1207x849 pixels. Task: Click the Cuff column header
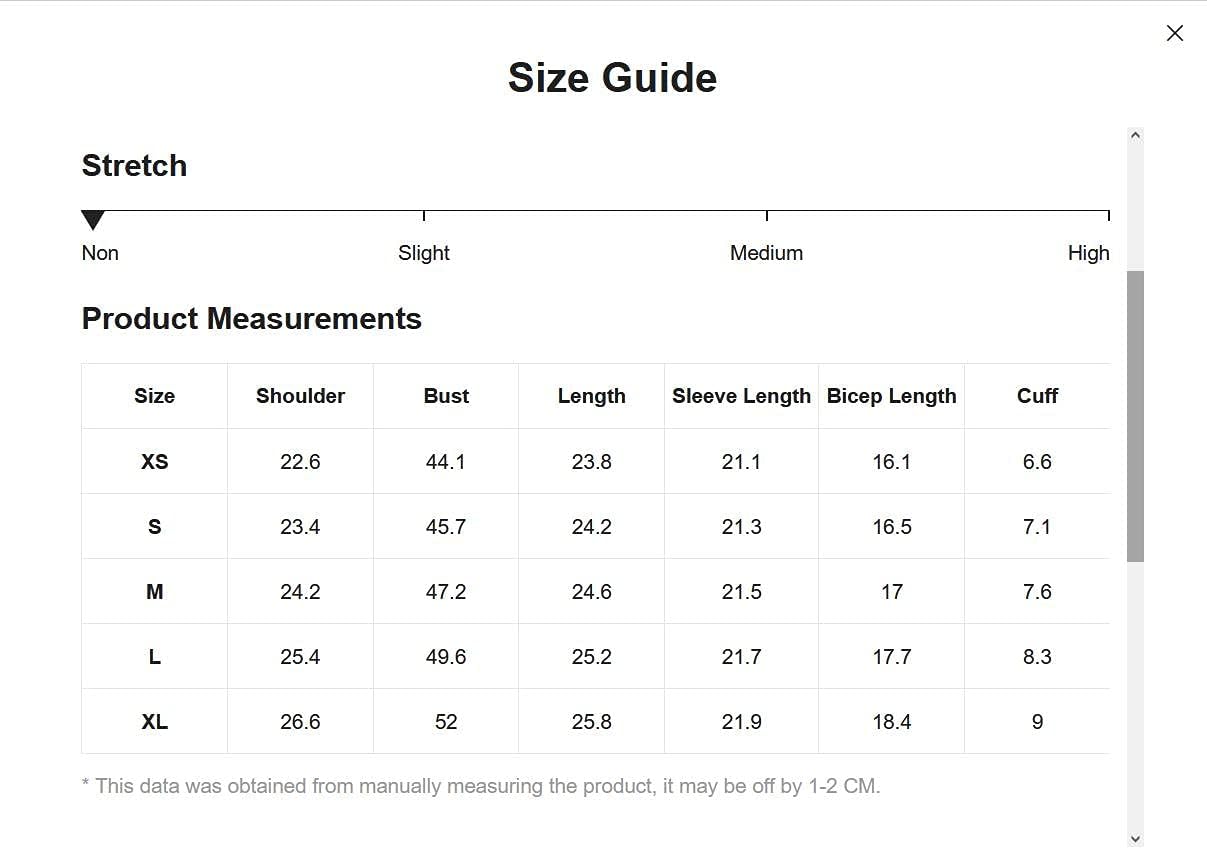click(1037, 396)
